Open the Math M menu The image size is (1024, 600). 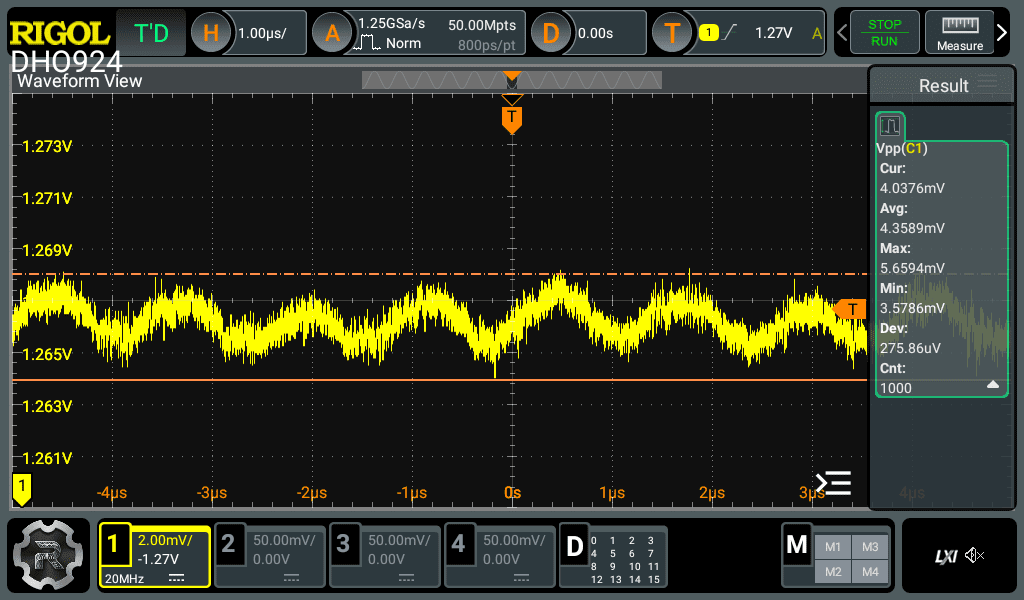[x=797, y=544]
